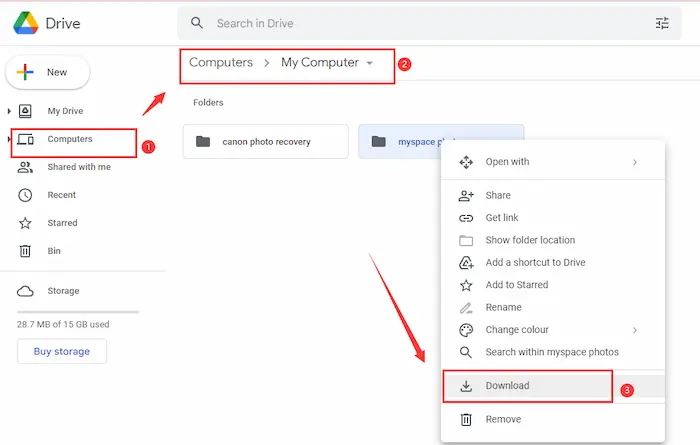Click the Remove trash icon in menu
Image resolution: width=700 pixels, height=445 pixels.
tap(466, 420)
